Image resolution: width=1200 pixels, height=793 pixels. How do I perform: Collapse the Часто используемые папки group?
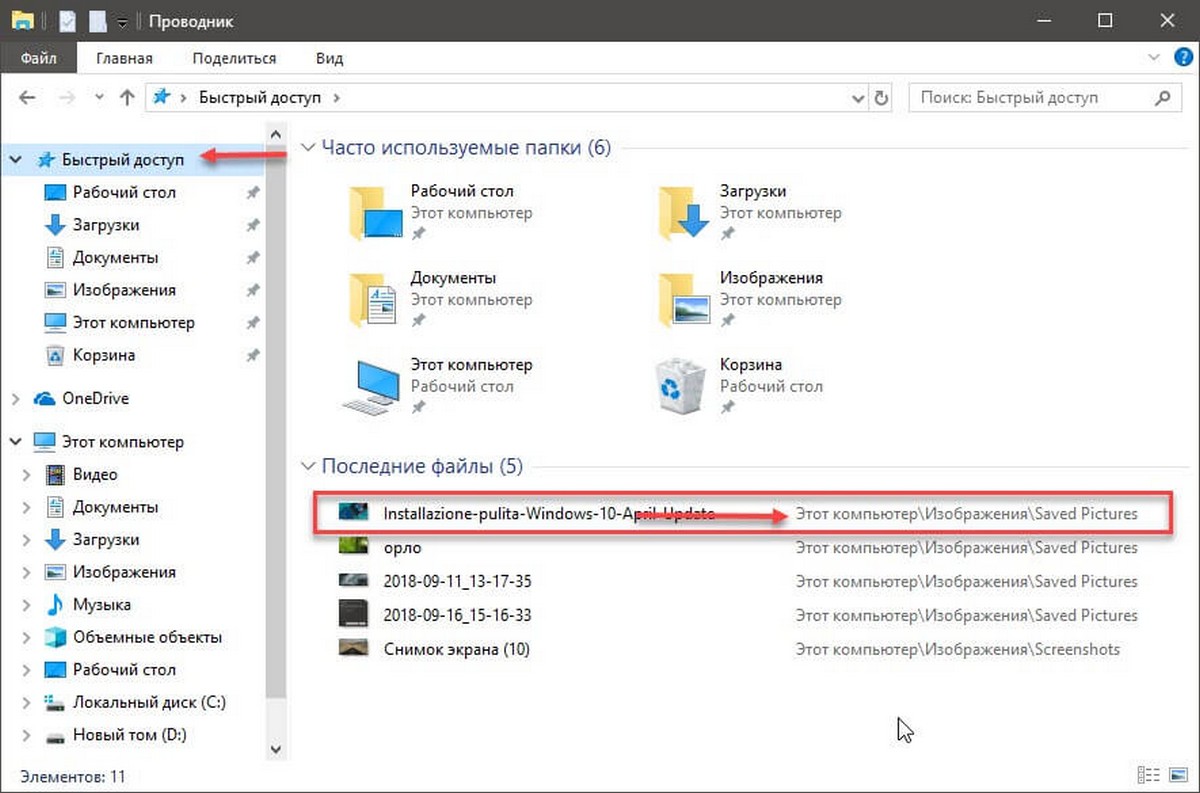coord(307,148)
